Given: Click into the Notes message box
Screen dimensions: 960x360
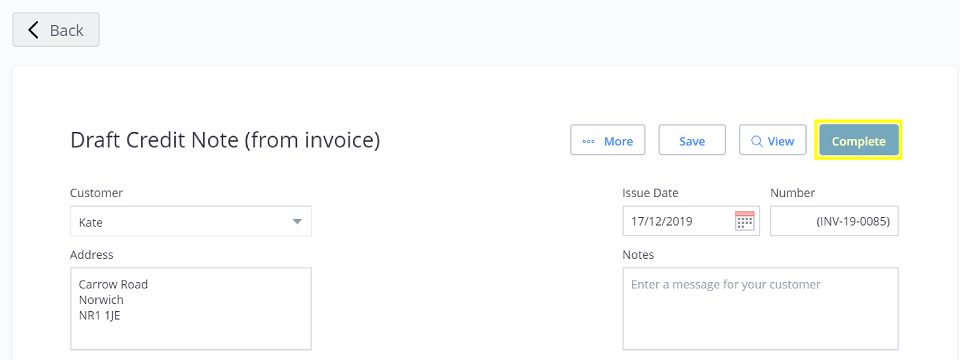Looking at the screenshot, I should pyautogui.click(x=760, y=309).
